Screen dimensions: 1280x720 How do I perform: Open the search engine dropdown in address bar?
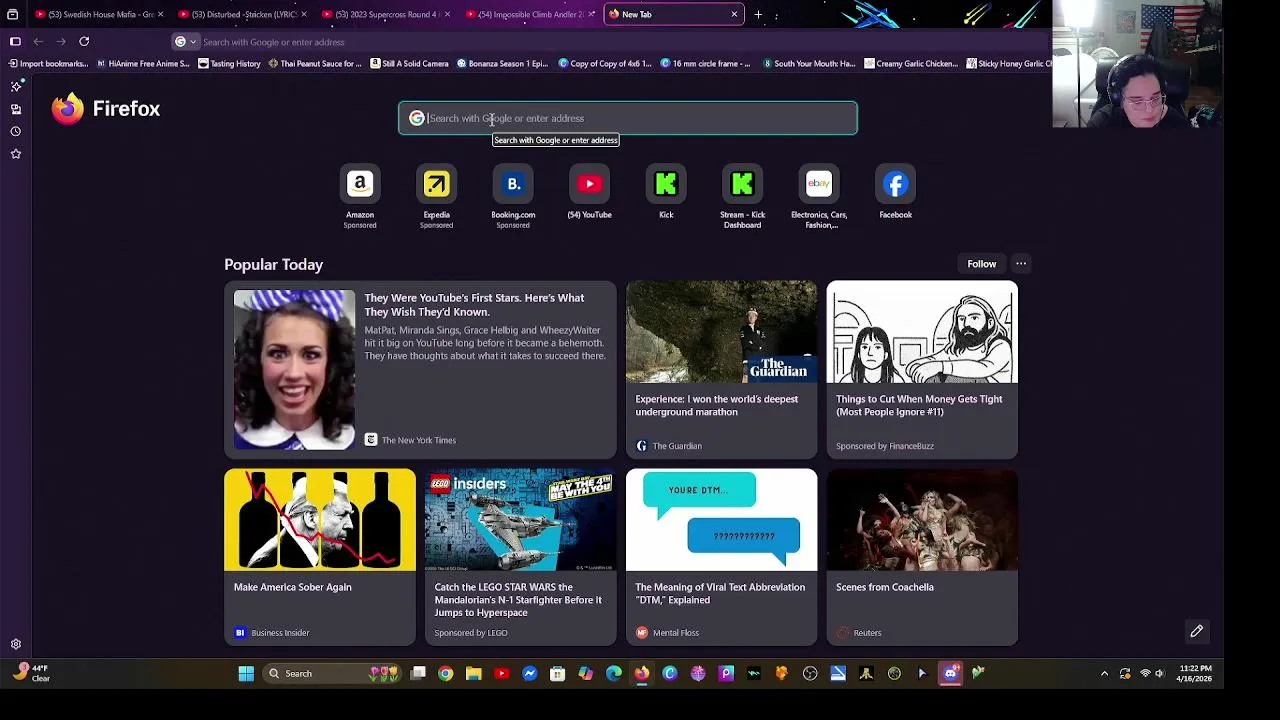click(185, 42)
